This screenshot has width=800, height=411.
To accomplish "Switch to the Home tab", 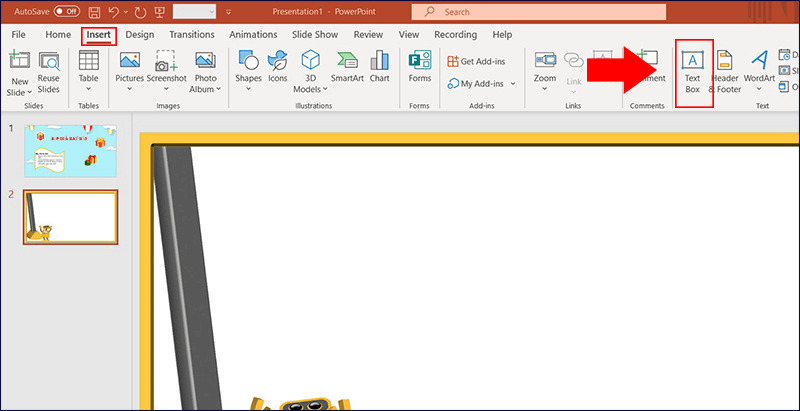I will pos(58,35).
